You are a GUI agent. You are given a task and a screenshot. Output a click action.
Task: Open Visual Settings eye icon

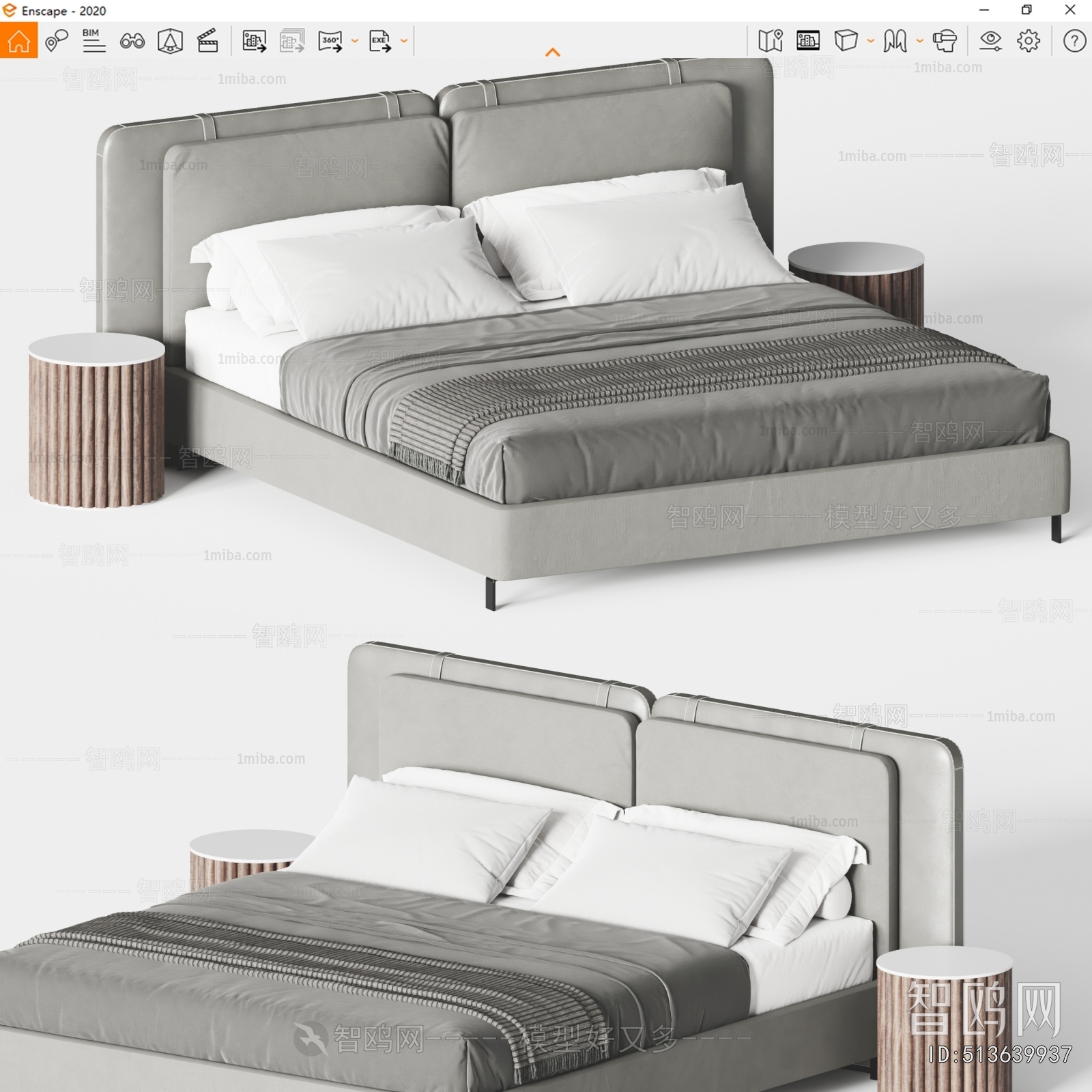[x=990, y=41]
